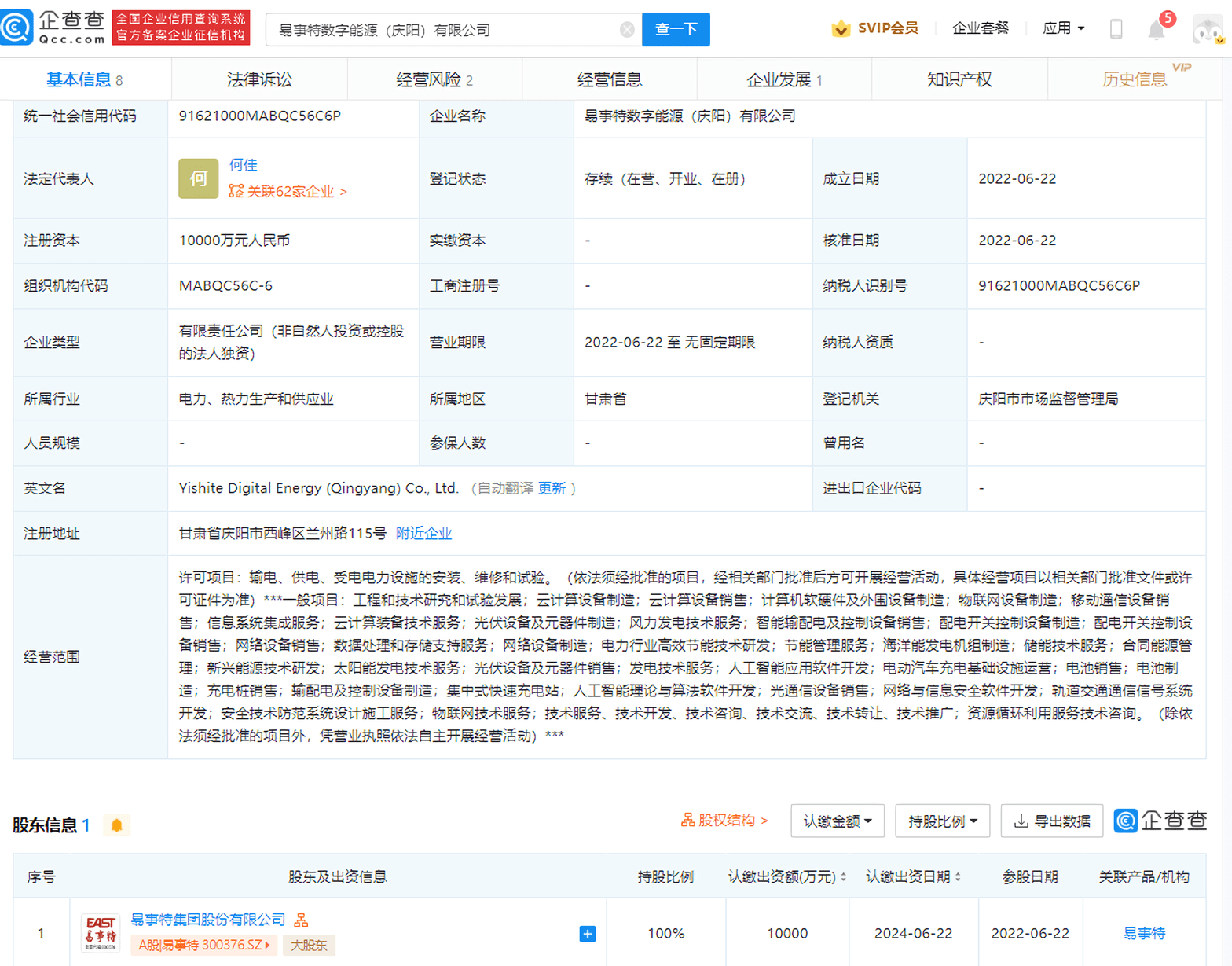Image resolution: width=1232 pixels, height=966 pixels.
Task: Click the equity structure icon beside 易事特集团股份有限公司
Action: (301, 920)
